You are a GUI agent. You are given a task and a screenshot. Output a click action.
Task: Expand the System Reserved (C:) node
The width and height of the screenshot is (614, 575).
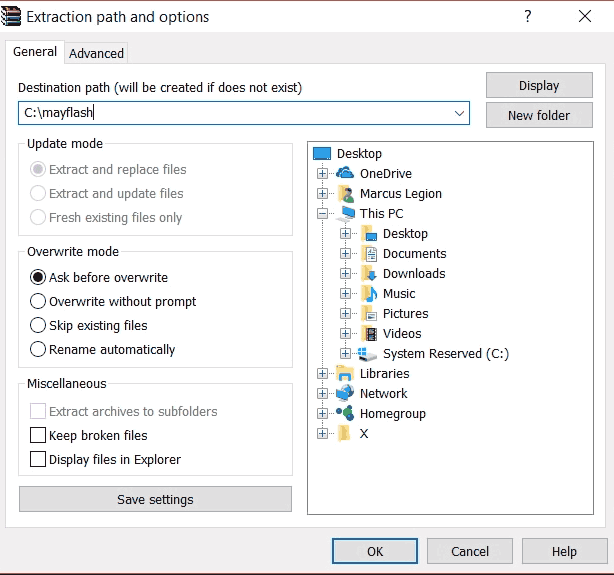pyautogui.click(x=345, y=353)
